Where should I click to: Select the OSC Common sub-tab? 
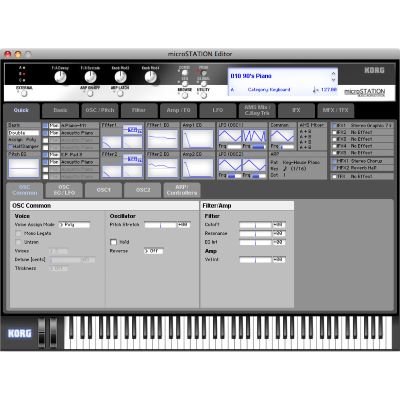coord(25,190)
